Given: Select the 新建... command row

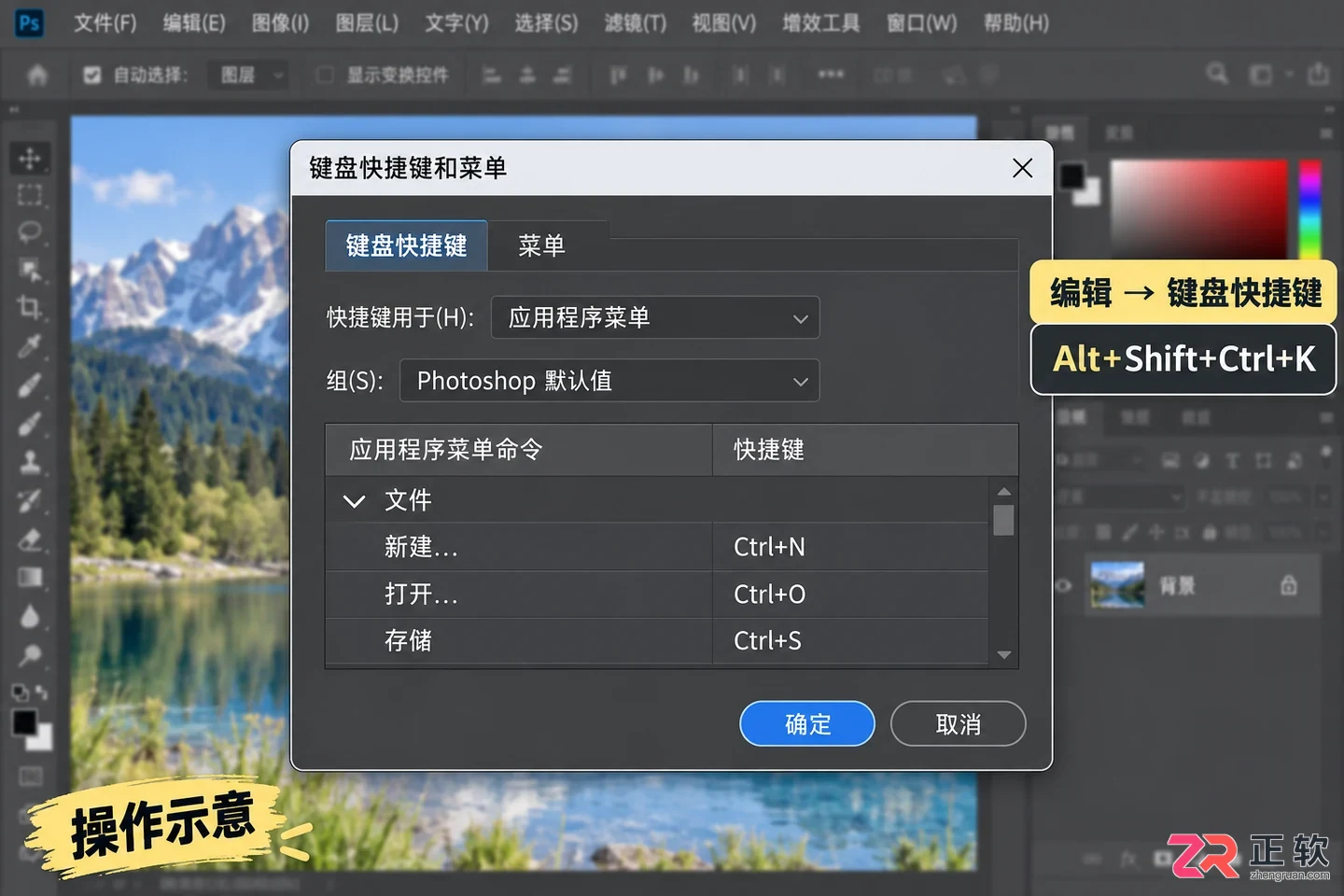Looking at the screenshot, I should coord(657,547).
